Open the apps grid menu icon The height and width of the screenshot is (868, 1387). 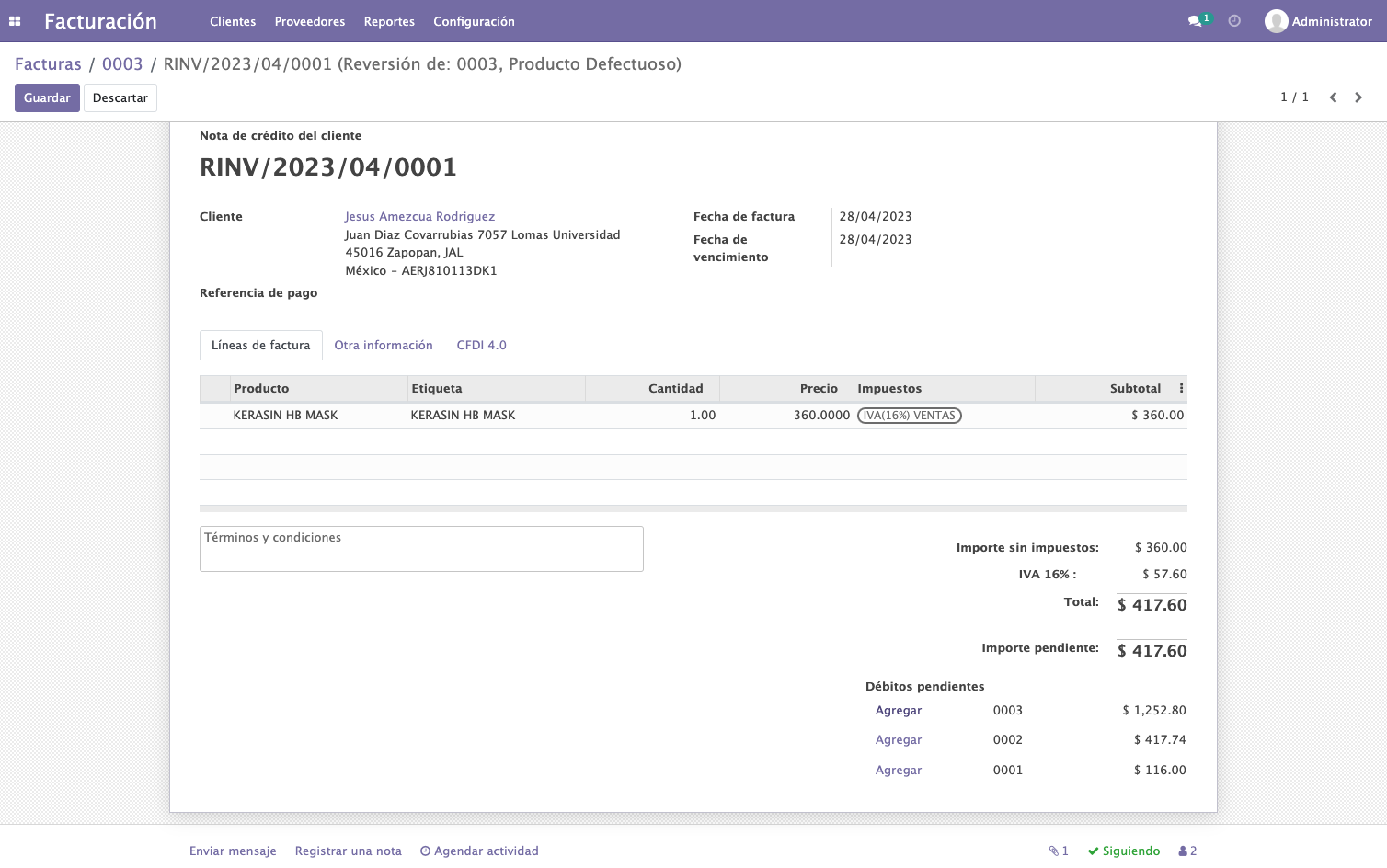pos(15,21)
